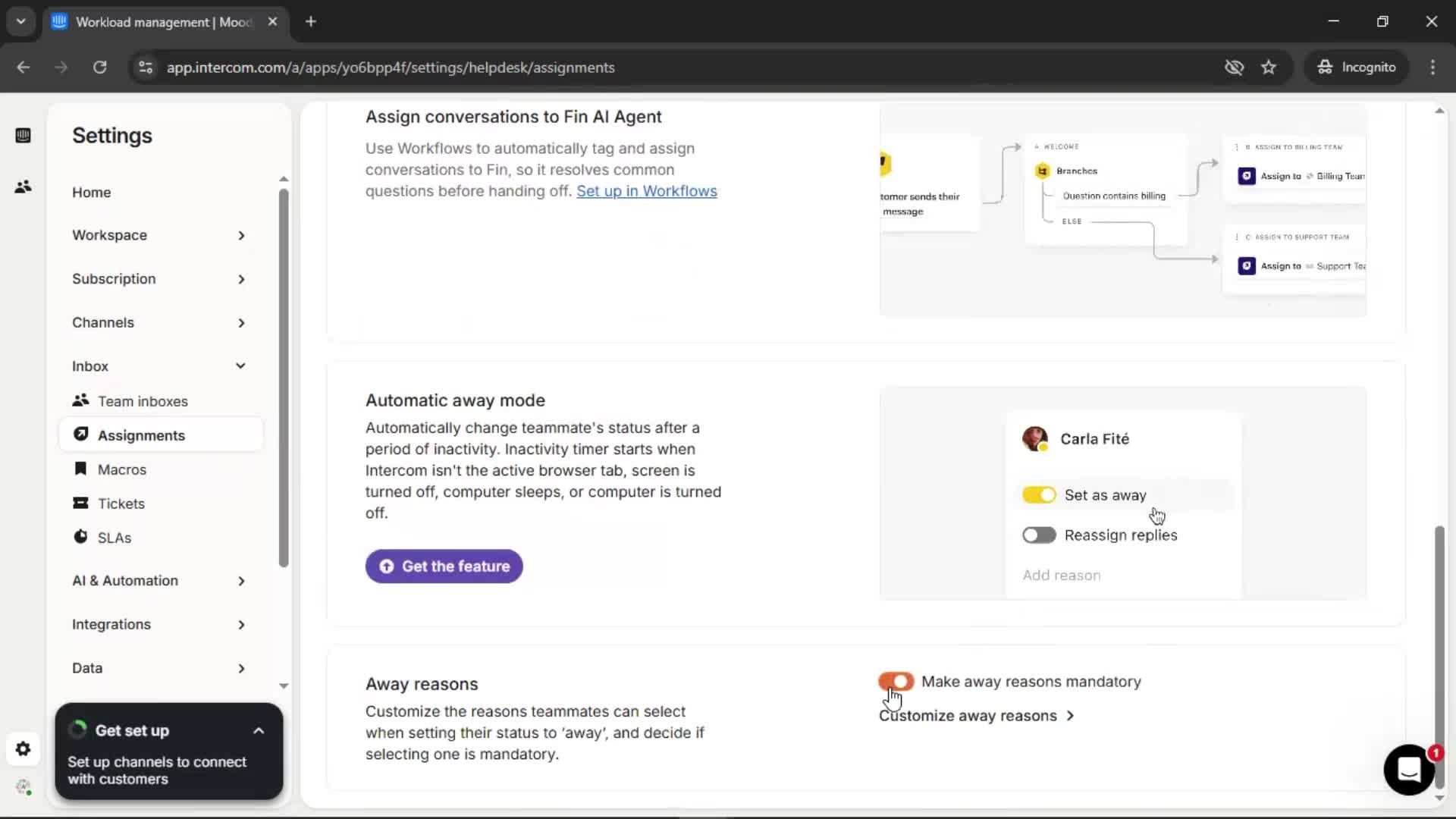The width and height of the screenshot is (1456, 819).
Task: Click the Tickets icon in sidebar
Action: click(80, 503)
